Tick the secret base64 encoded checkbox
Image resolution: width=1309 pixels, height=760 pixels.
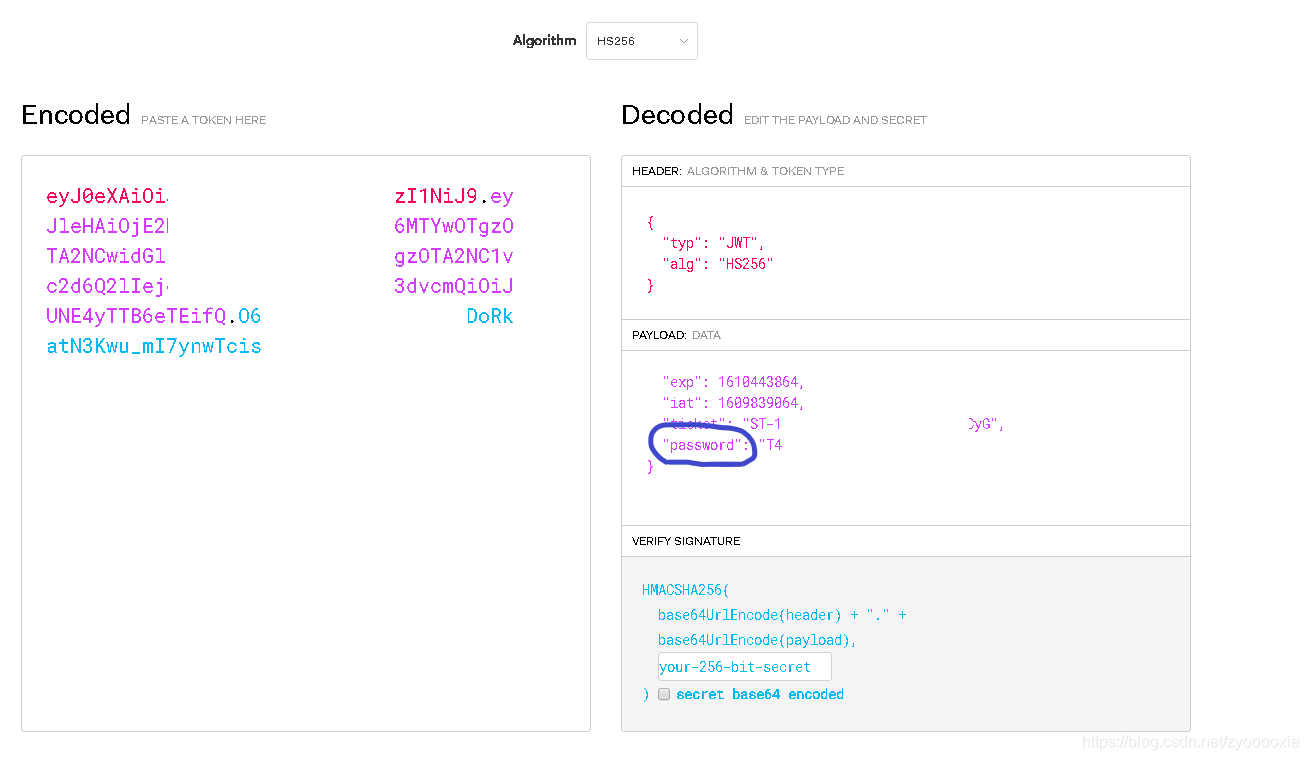tap(664, 694)
